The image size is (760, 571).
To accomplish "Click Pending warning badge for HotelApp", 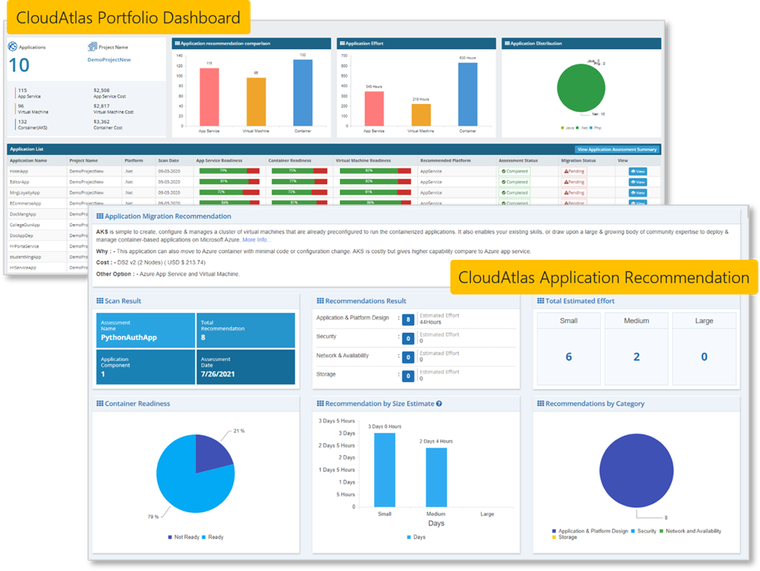I will point(574,171).
